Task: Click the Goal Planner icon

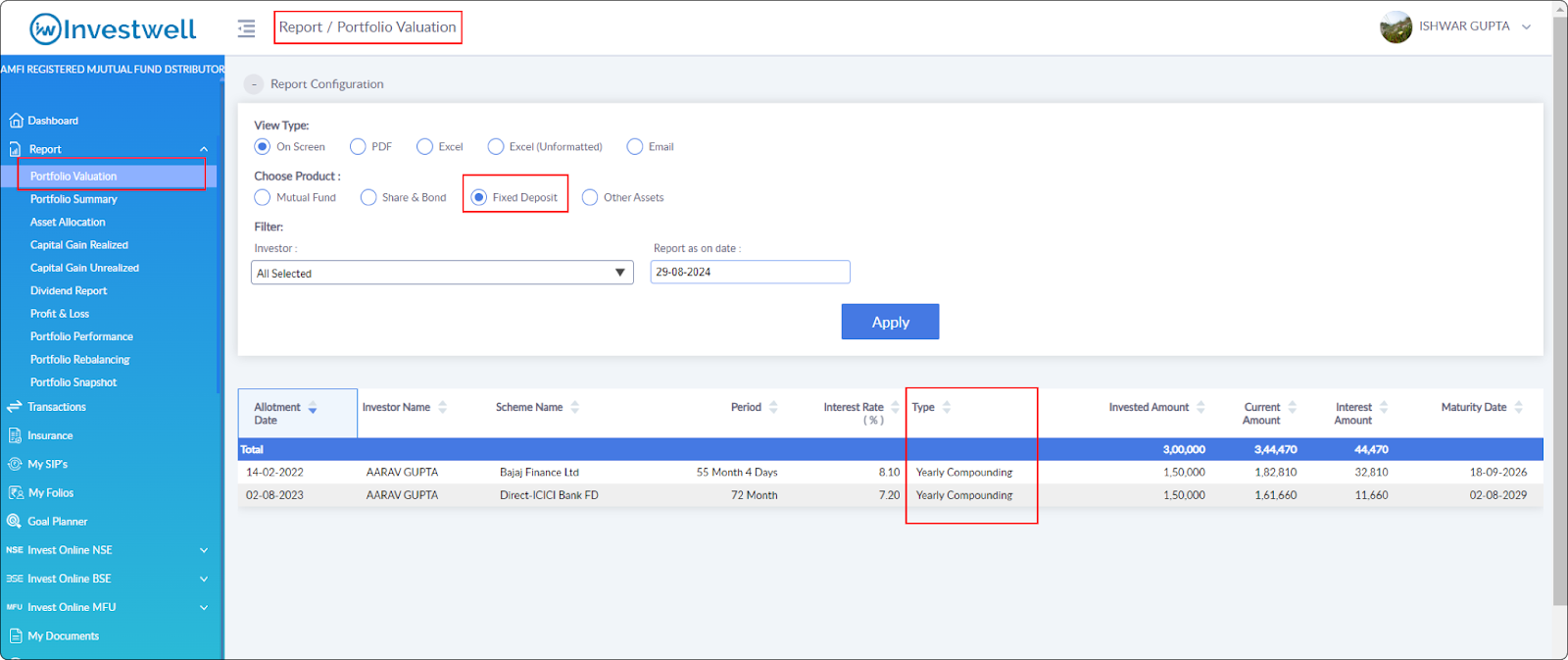Action: coord(15,521)
